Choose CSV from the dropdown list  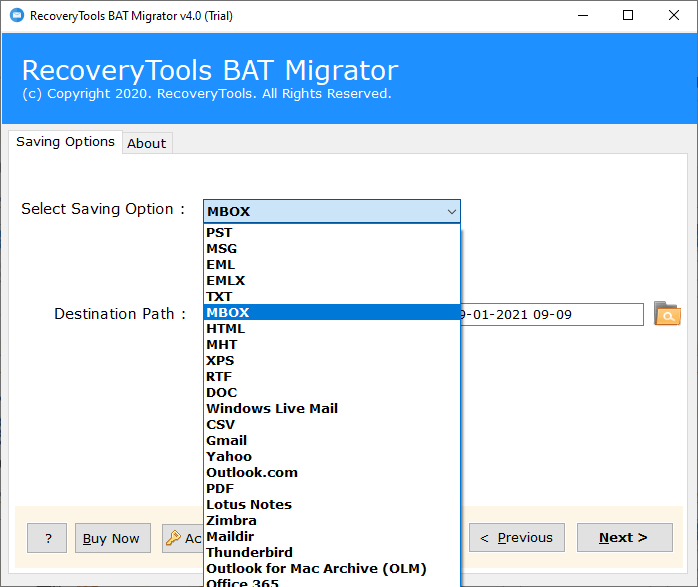tap(332, 425)
